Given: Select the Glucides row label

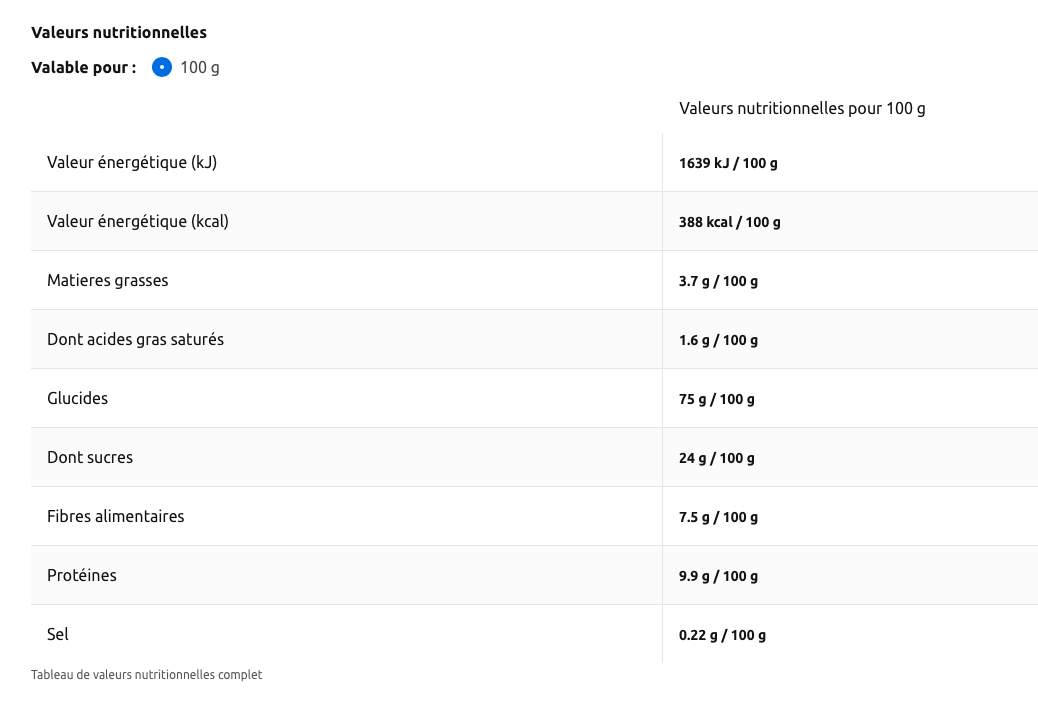Looking at the screenshot, I should coord(77,398).
